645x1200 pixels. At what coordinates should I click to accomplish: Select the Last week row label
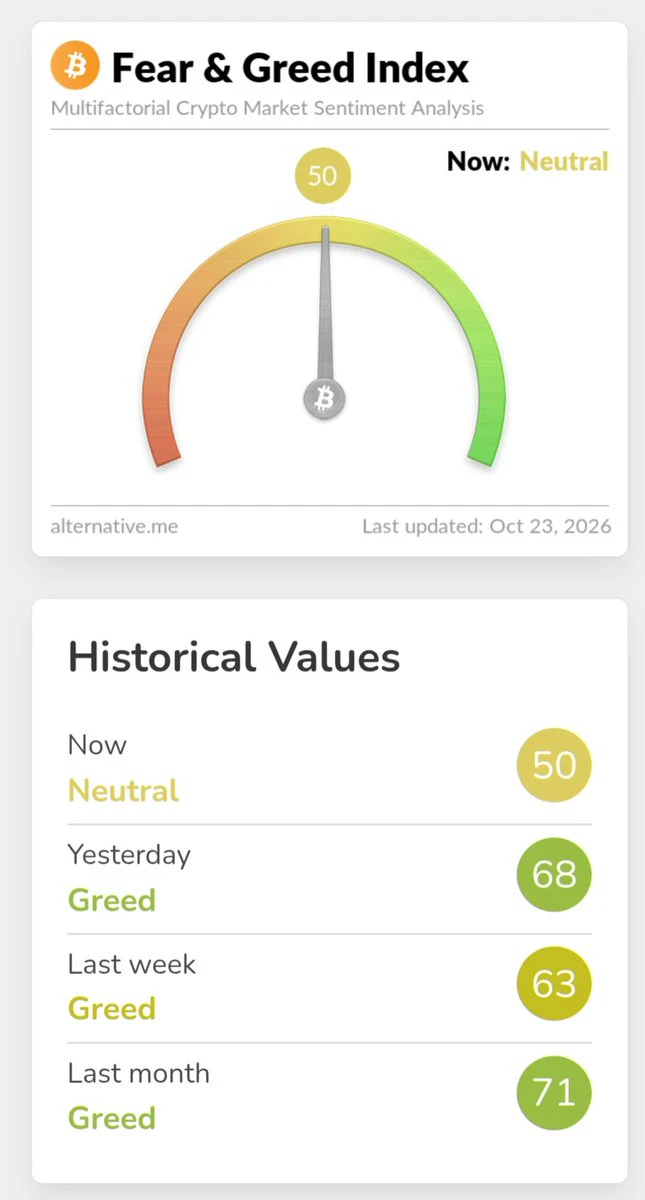(132, 964)
